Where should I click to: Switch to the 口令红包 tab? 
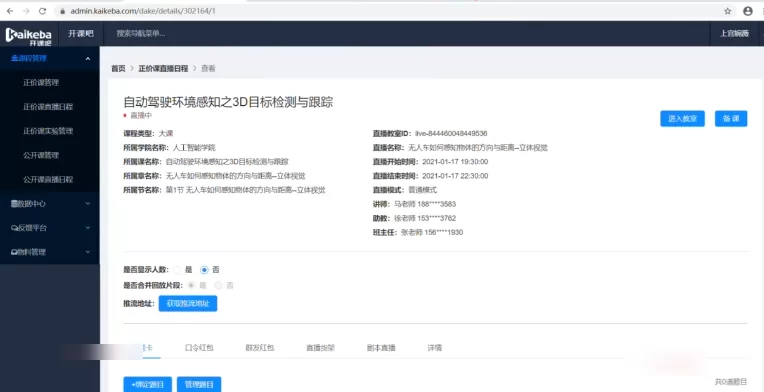click(199, 348)
